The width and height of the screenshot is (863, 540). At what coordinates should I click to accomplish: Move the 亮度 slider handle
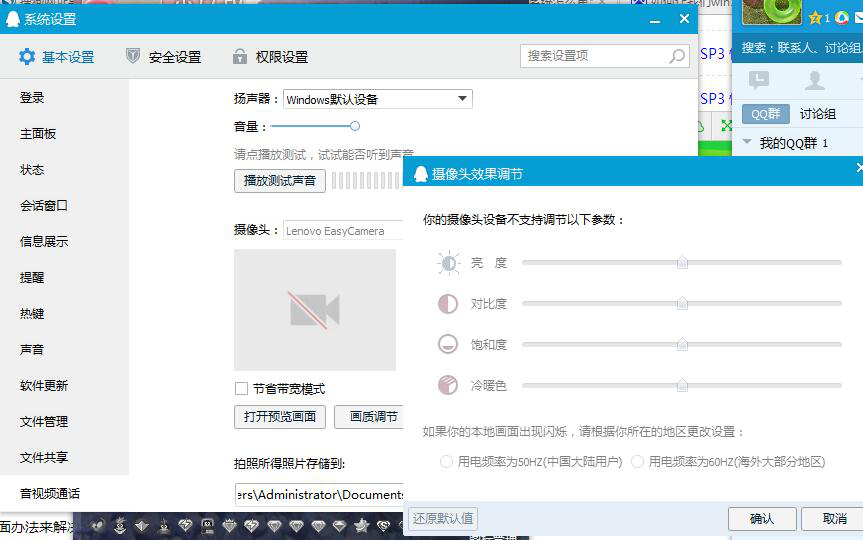pyautogui.click(x=682, y=262)
